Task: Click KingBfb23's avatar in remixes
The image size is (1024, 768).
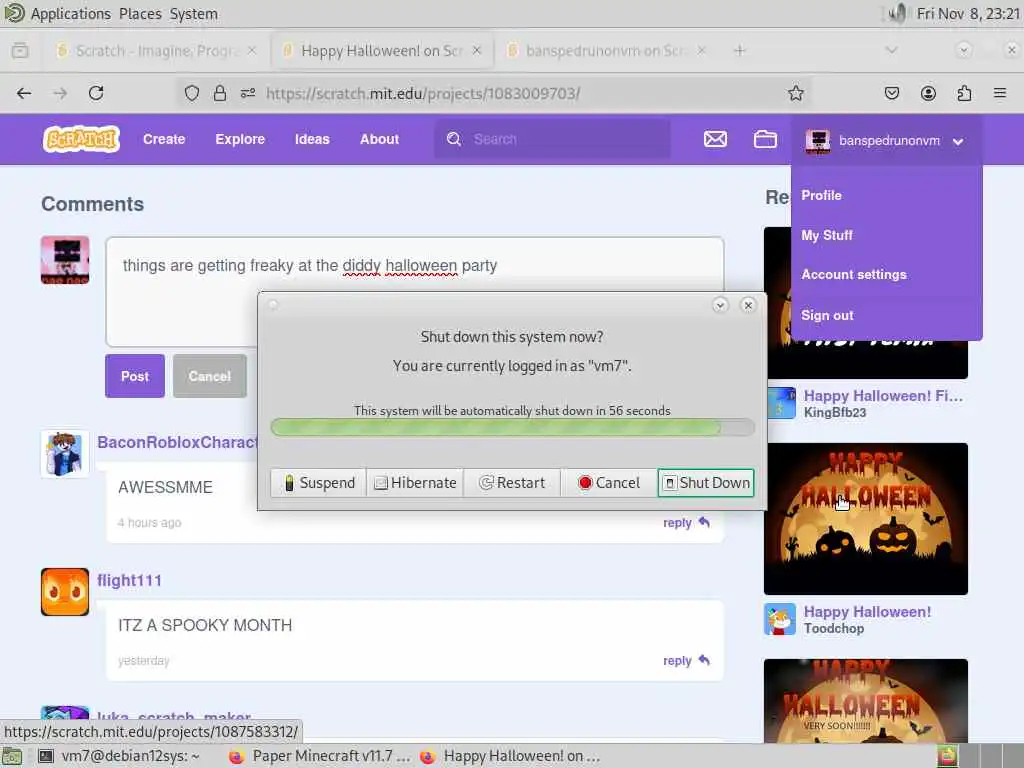Action: coord(780,403)
